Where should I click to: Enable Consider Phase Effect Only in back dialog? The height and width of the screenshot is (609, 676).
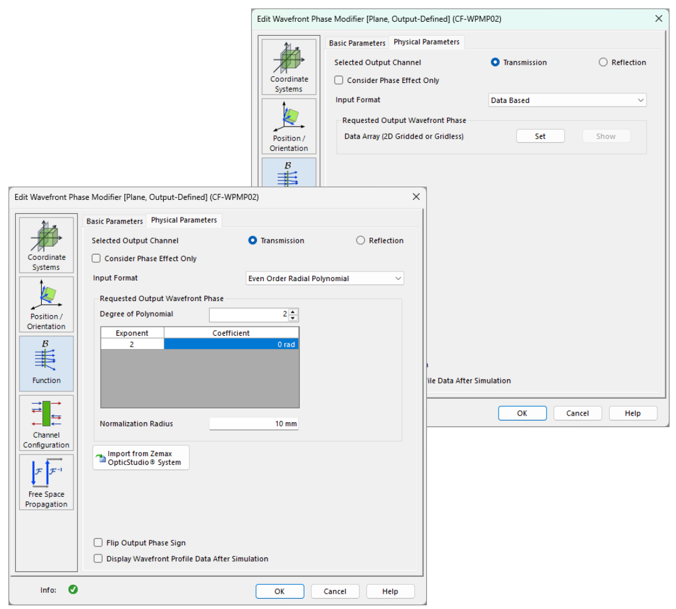tap(339, 80)
